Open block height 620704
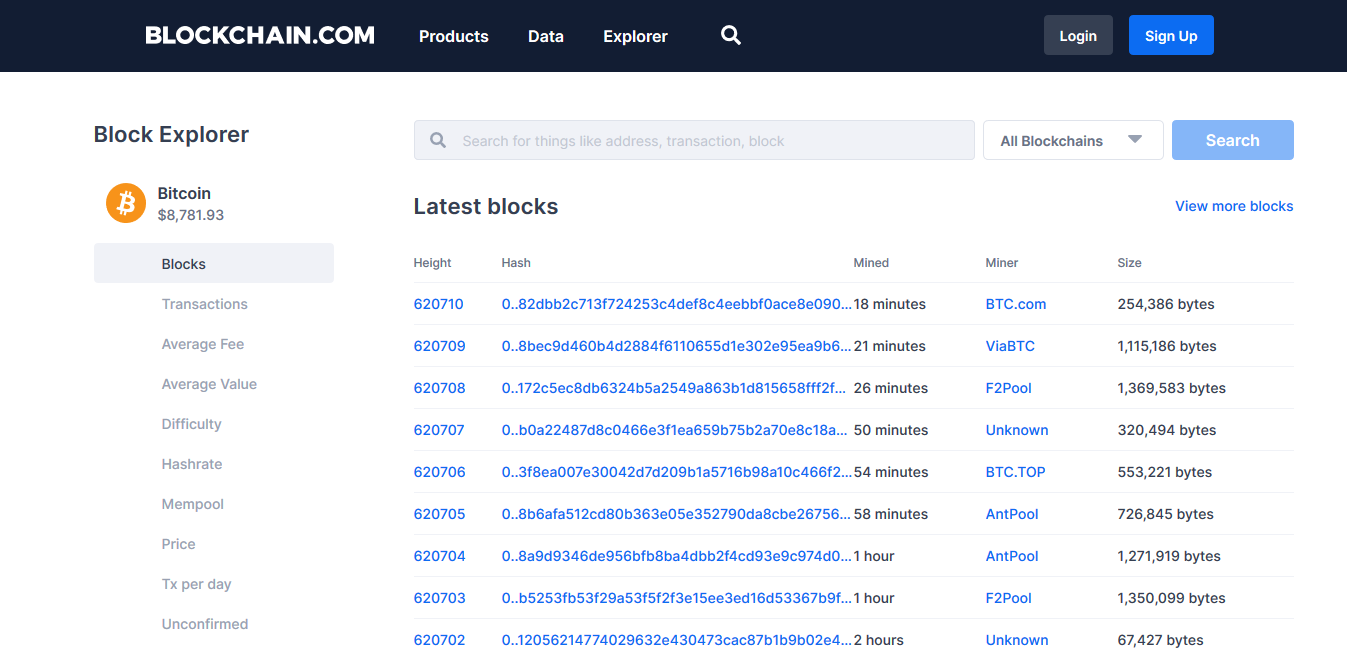 pos(439,556)
